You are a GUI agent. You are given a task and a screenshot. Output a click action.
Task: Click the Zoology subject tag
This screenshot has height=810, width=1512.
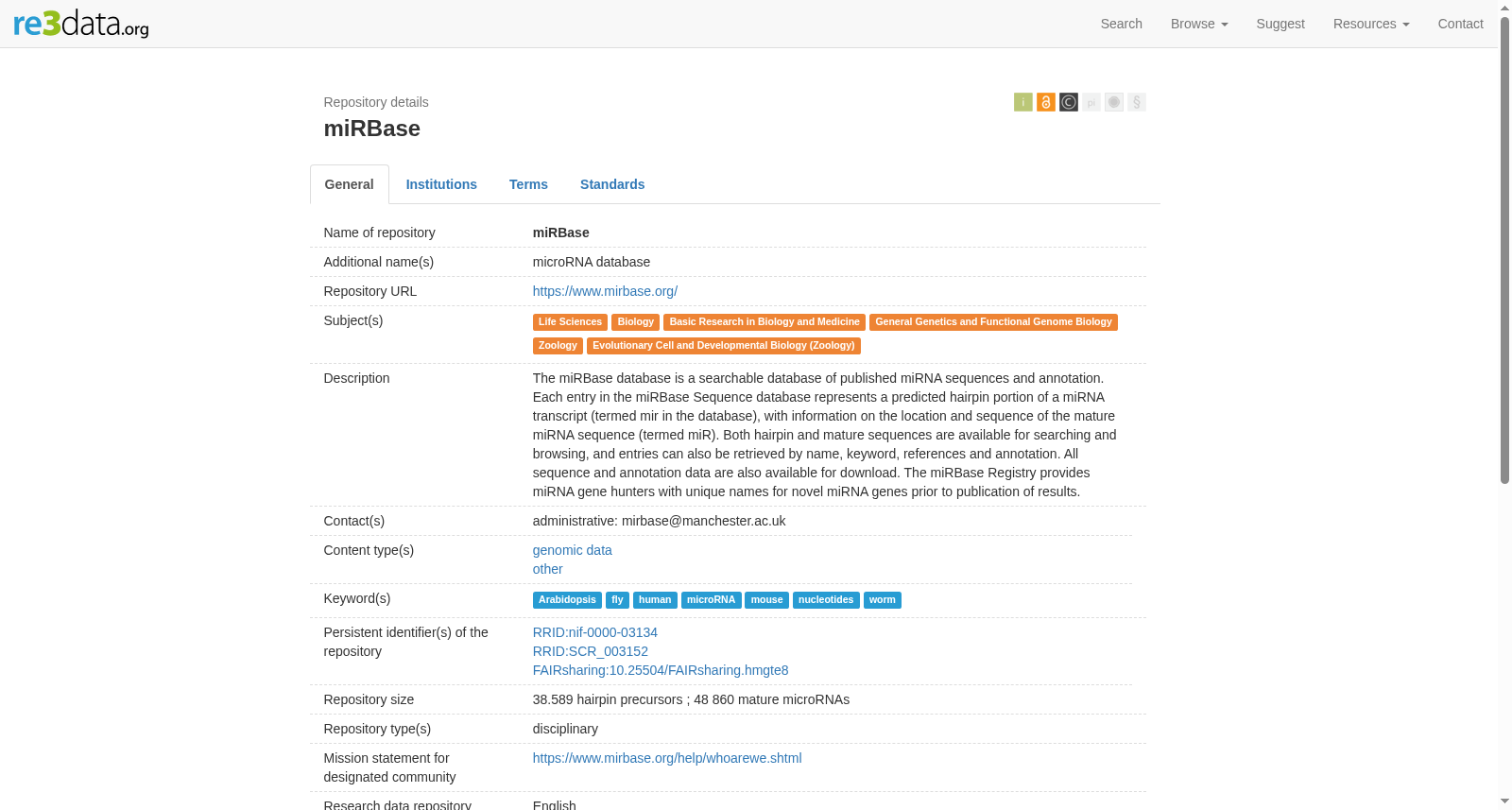[558, 346]
